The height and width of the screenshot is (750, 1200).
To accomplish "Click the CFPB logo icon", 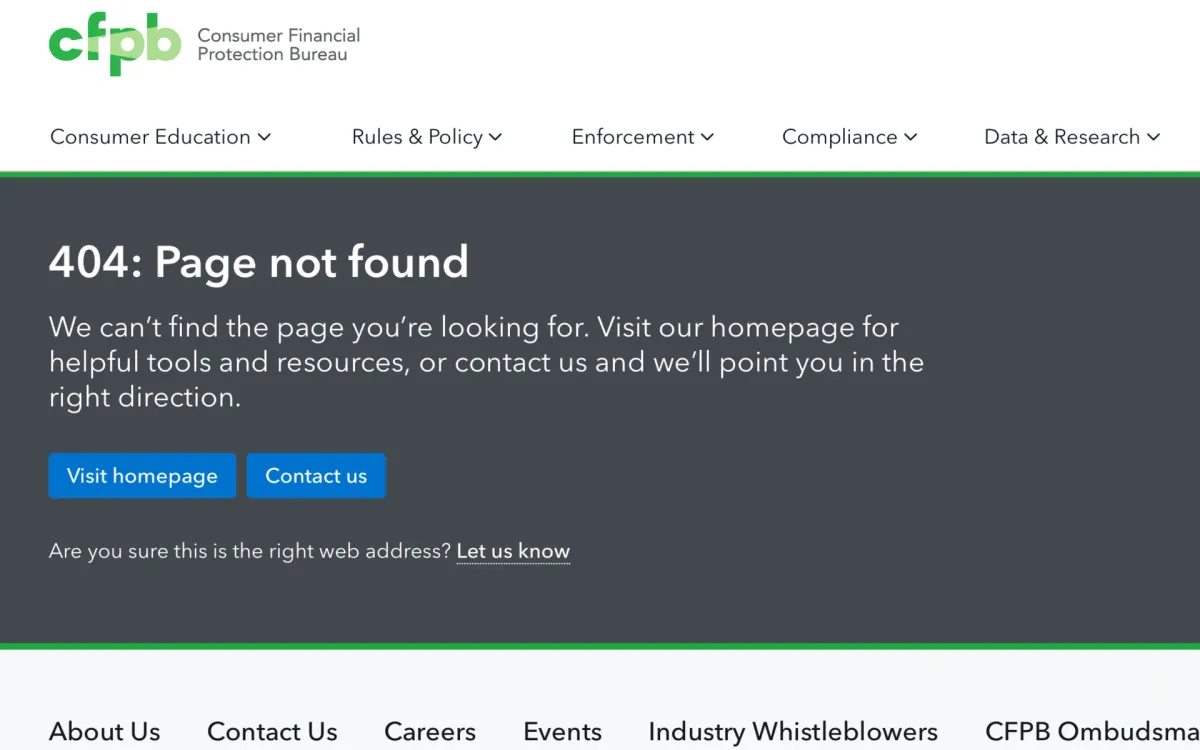I will pos(113,44).
